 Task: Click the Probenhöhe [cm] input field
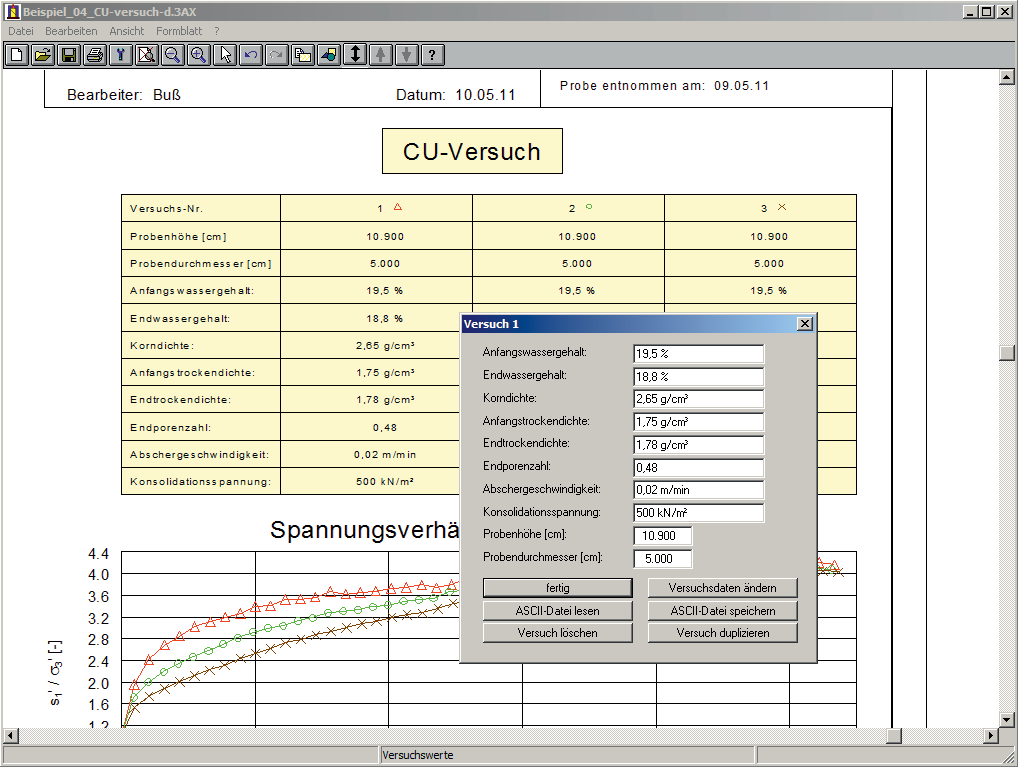click(x=662, y=536)
